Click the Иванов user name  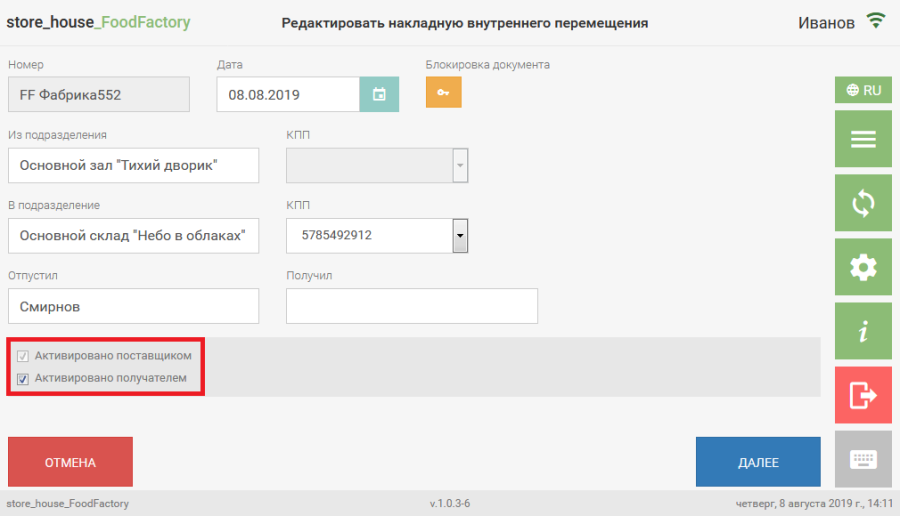coord(826,22)
